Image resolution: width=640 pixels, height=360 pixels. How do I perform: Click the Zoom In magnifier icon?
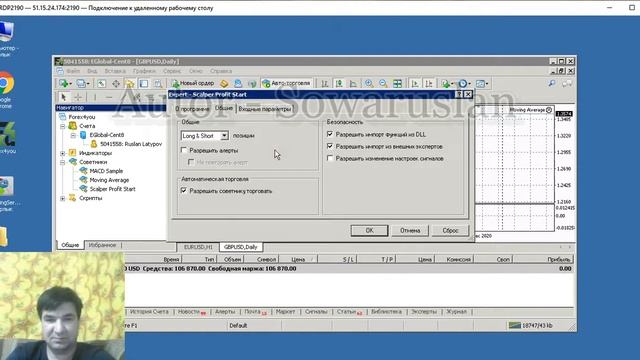point(369,84)
